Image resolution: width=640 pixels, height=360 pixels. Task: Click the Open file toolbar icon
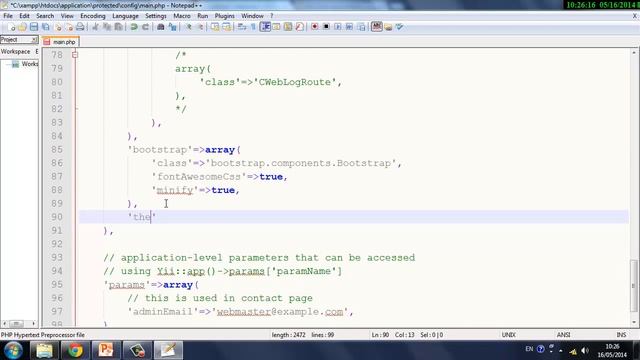pyautogui.click(x=22, y=27)
